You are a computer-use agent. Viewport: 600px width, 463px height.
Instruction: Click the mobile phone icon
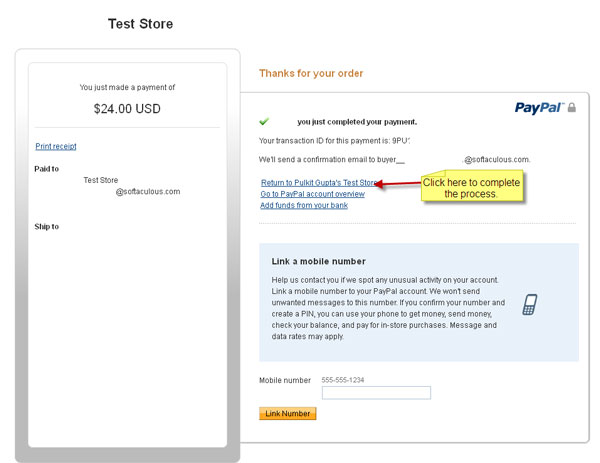point(530,305)
